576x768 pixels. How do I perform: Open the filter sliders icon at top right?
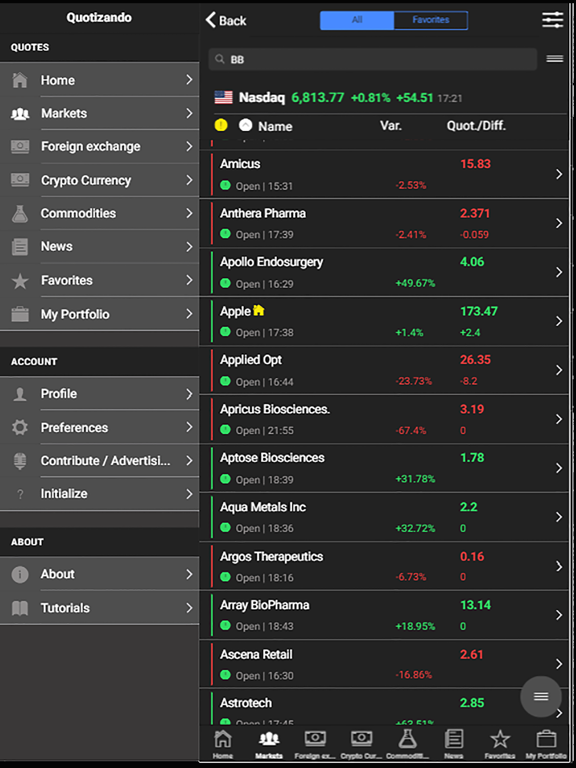click(x=552, y=20)
